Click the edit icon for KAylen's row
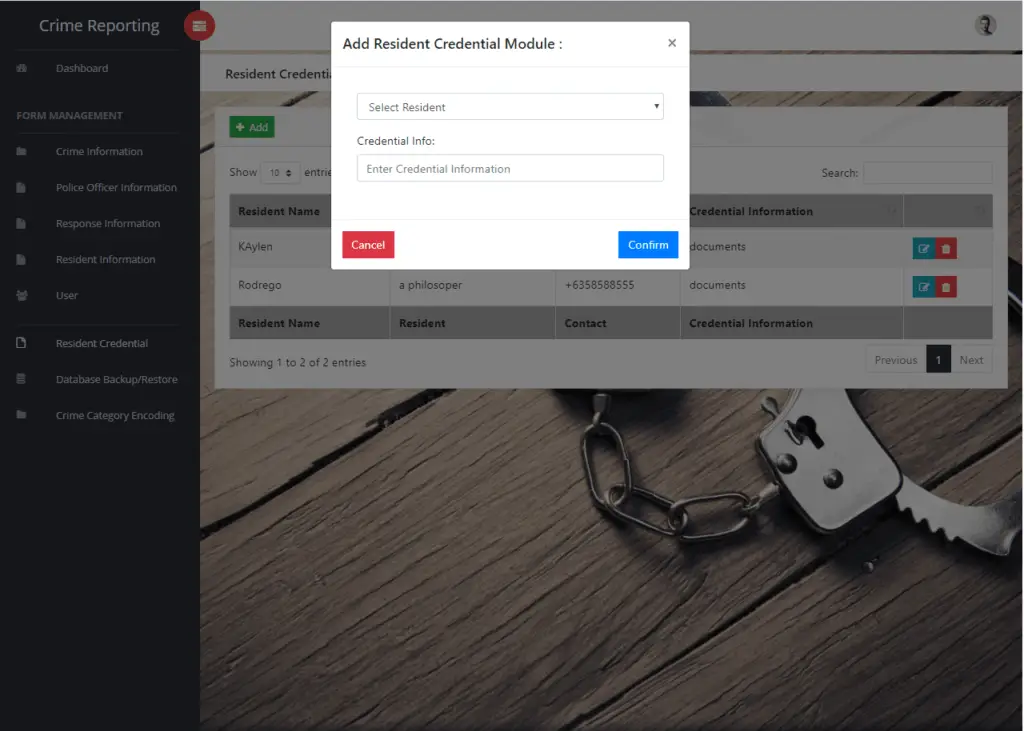1024x731 pixels. 923,247
